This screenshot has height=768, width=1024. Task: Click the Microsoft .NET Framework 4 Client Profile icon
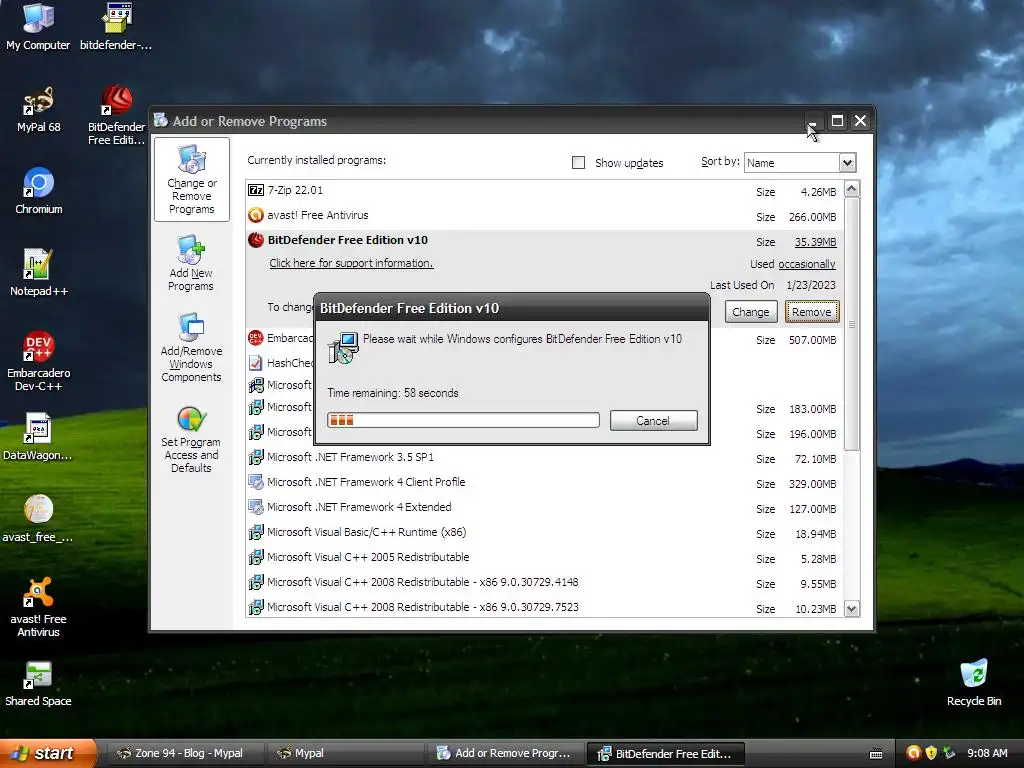click(256, 482)
